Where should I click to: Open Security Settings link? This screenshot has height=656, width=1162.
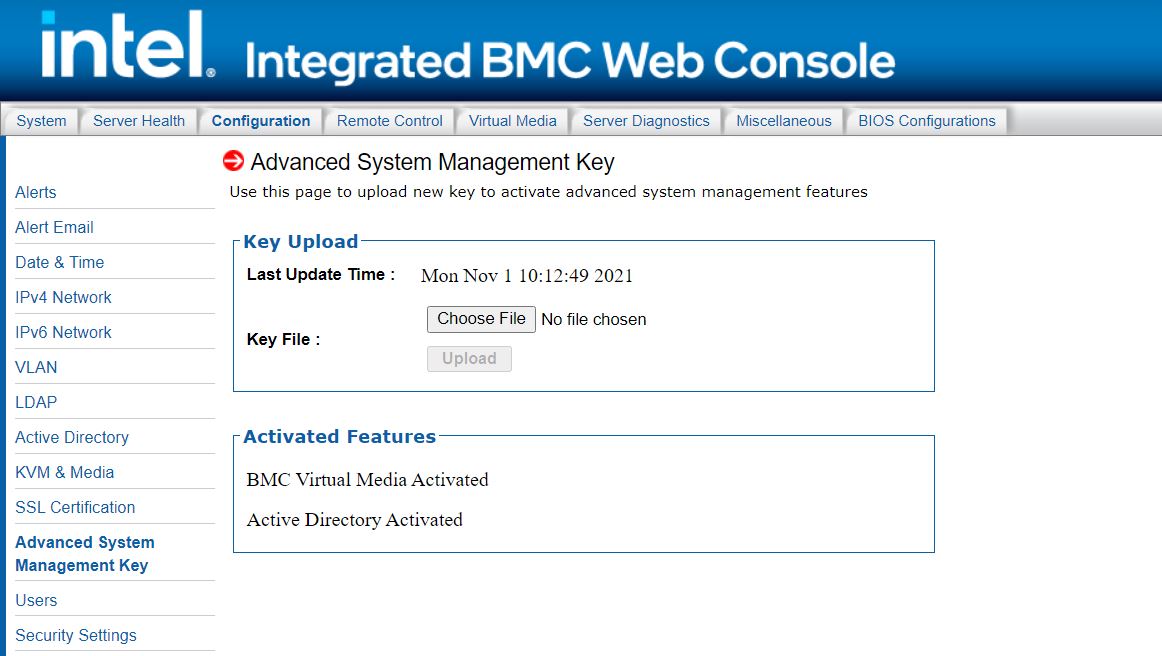[76, 635]
